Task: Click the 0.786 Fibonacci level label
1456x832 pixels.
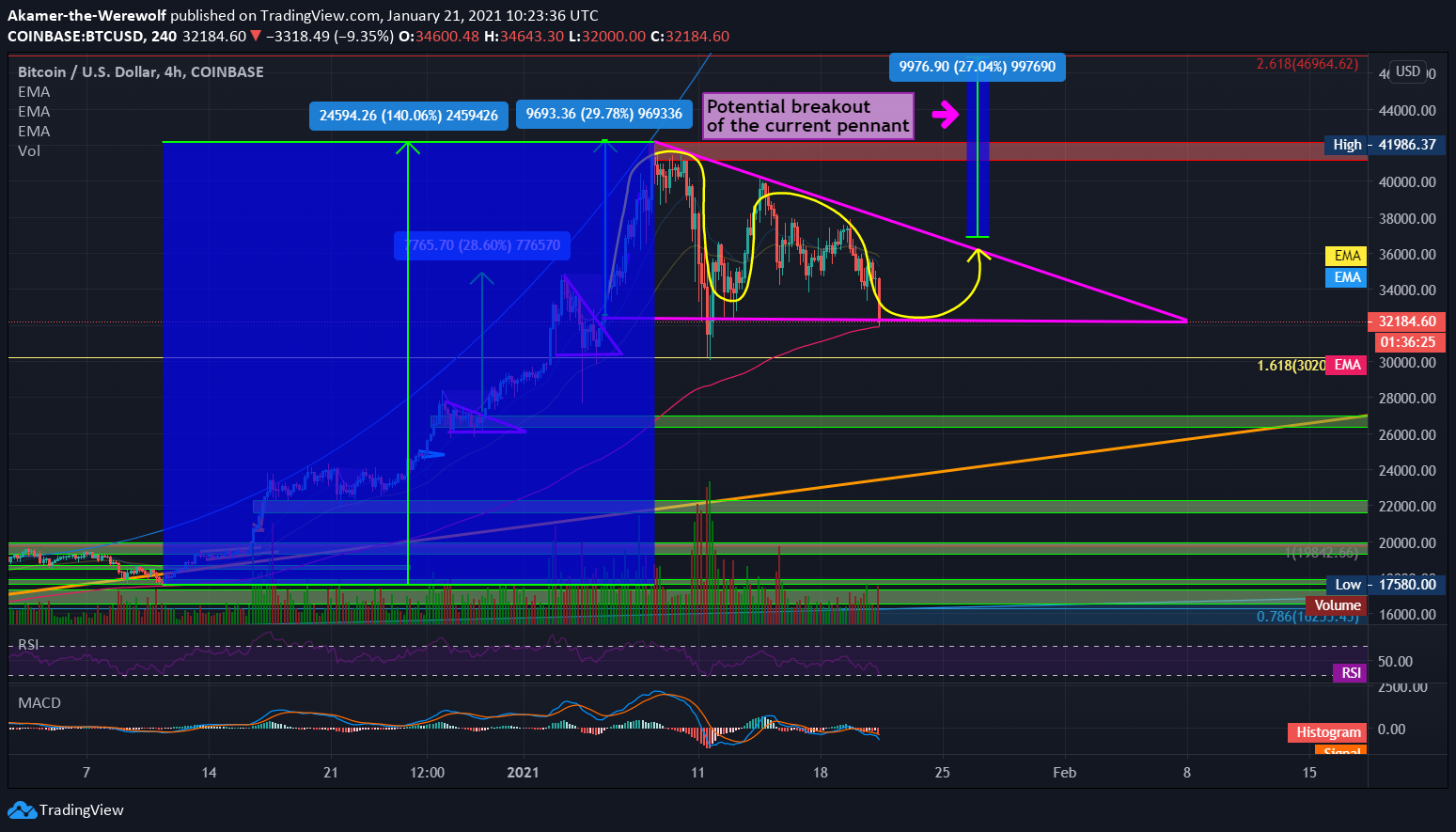Action: pos(1307,617)
